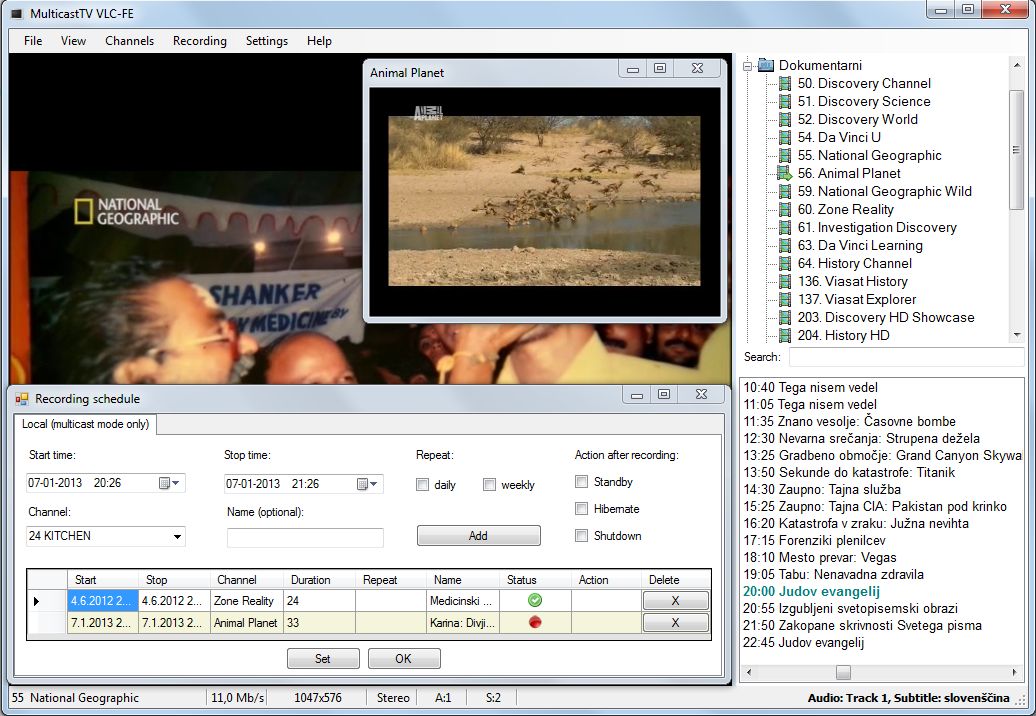This screenshot has height=716, width=1036.
Task: Click the film icon beside History Channel
Action: point(784,264)
